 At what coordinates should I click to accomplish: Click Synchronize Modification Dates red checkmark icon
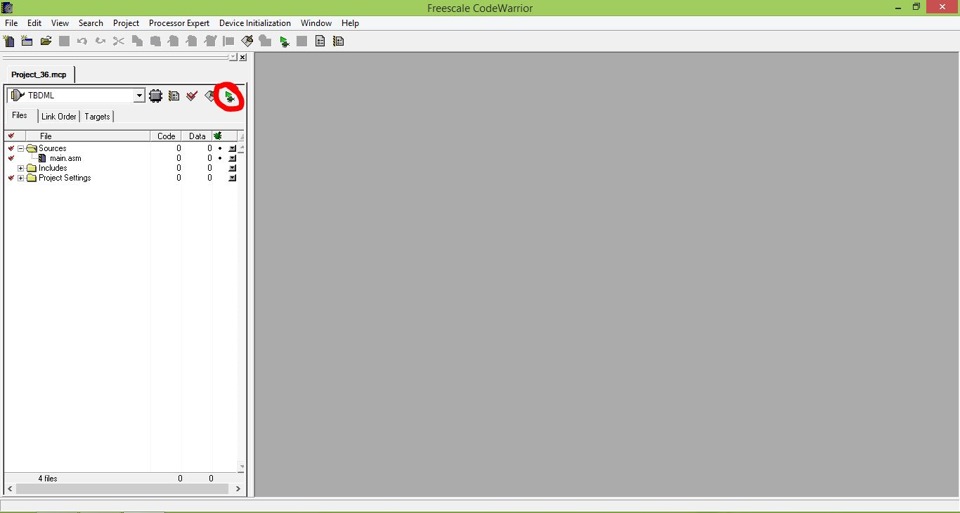click(192, 95)
